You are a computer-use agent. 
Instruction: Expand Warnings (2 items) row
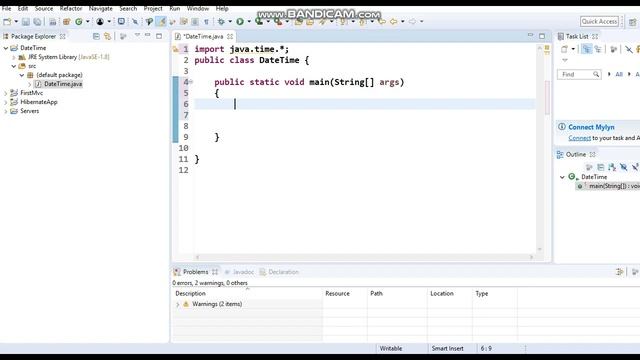178,304
